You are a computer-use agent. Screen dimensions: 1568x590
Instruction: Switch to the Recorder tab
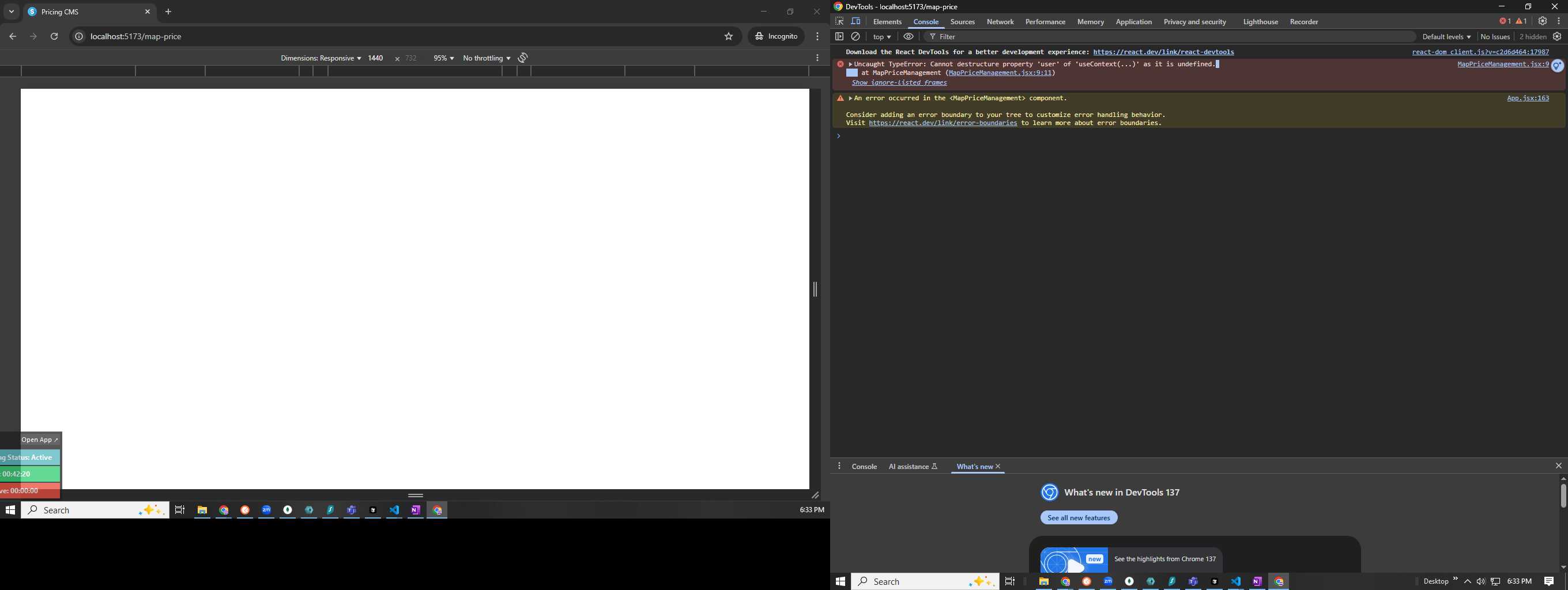pos(1304,22)
